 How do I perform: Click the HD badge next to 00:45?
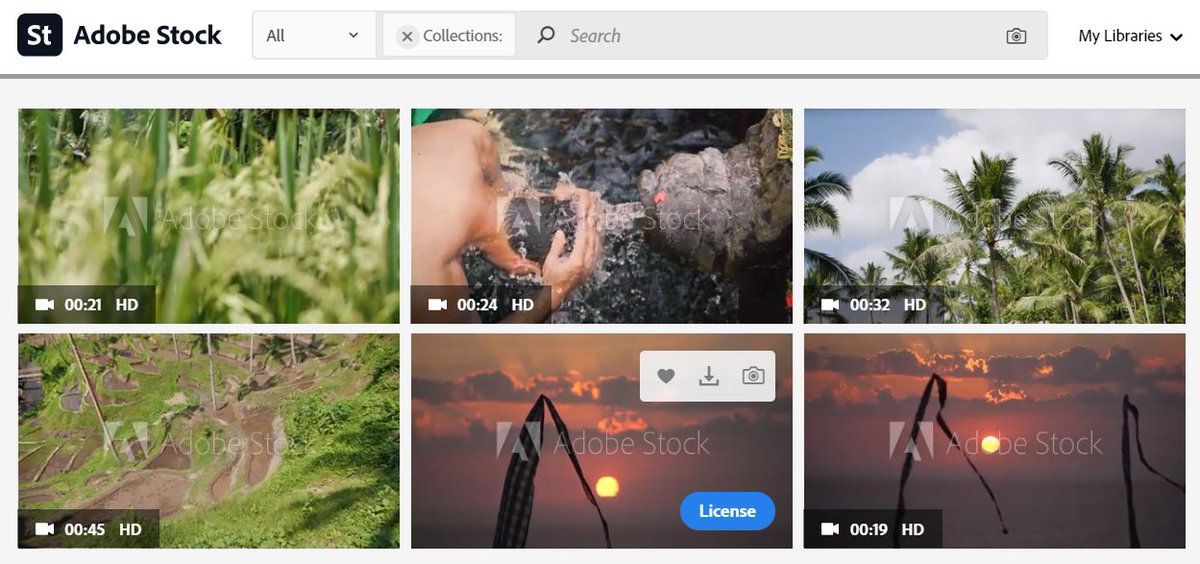(x=130, y=529)
